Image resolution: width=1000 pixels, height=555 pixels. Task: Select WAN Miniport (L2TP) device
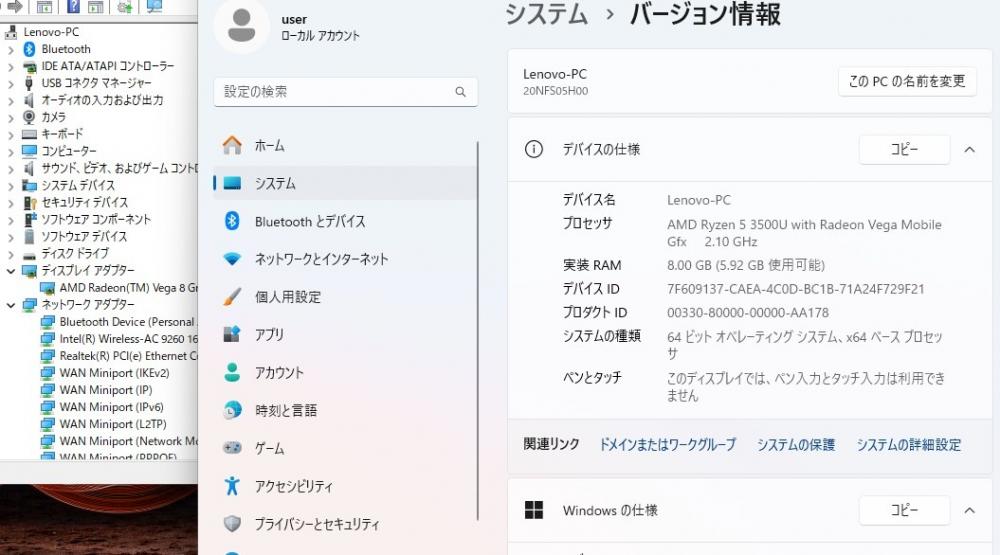click(113, 424)
